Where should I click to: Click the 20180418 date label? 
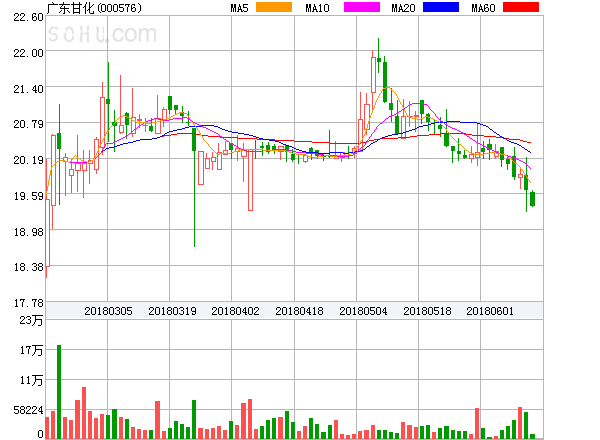(x=299, y=311)
